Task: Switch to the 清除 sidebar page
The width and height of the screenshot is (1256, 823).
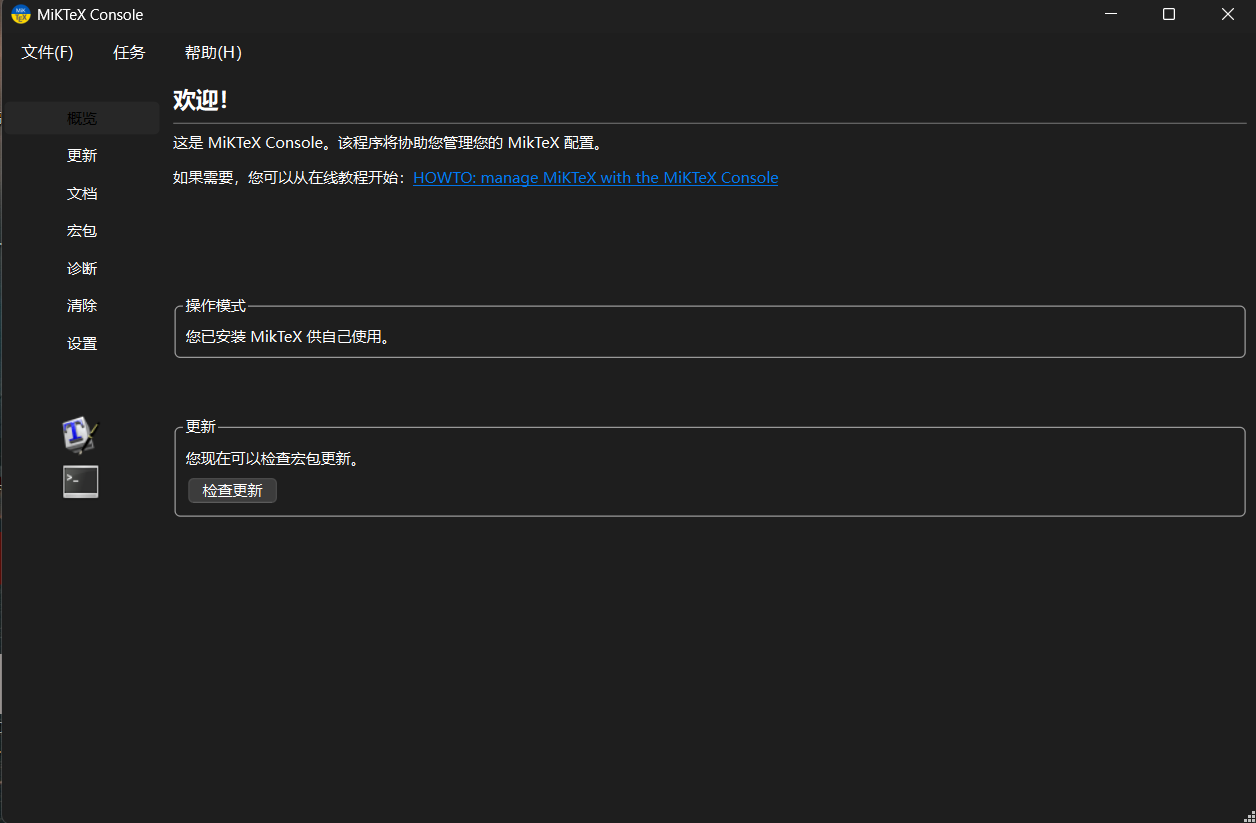Action: (82, 306)
